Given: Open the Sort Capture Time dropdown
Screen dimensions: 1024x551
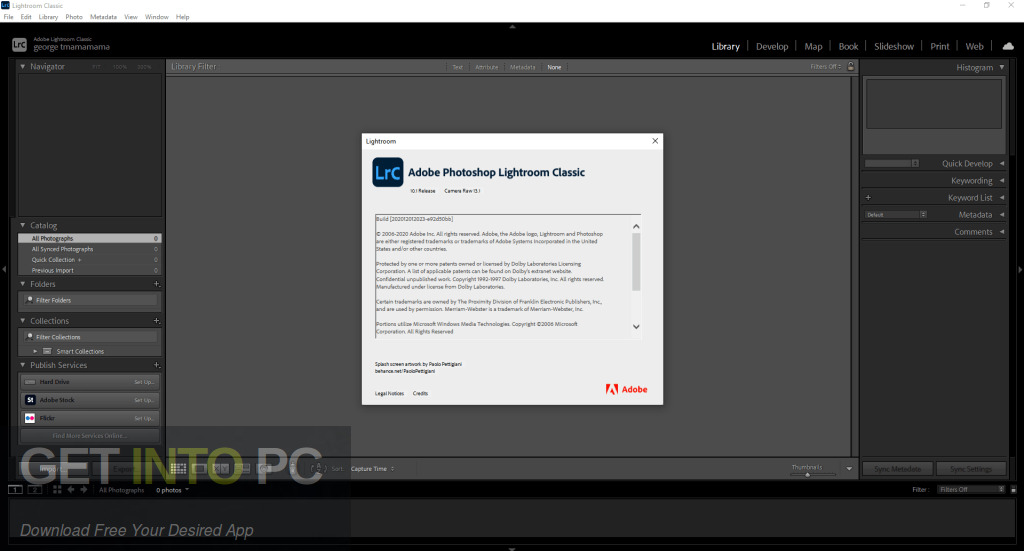Looking at the screenshot, I should (x=372, y=469).
